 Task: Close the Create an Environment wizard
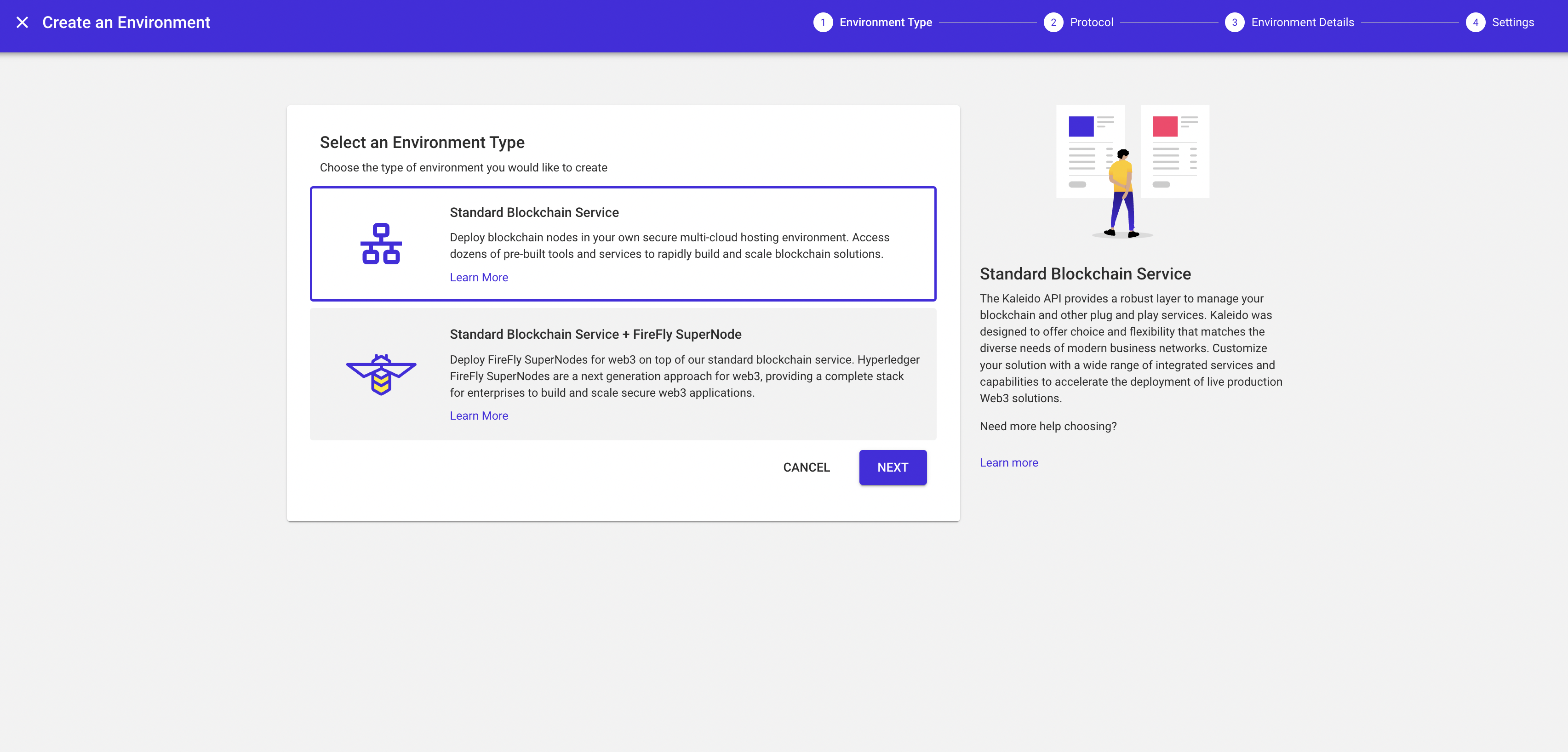coord(23,23)
